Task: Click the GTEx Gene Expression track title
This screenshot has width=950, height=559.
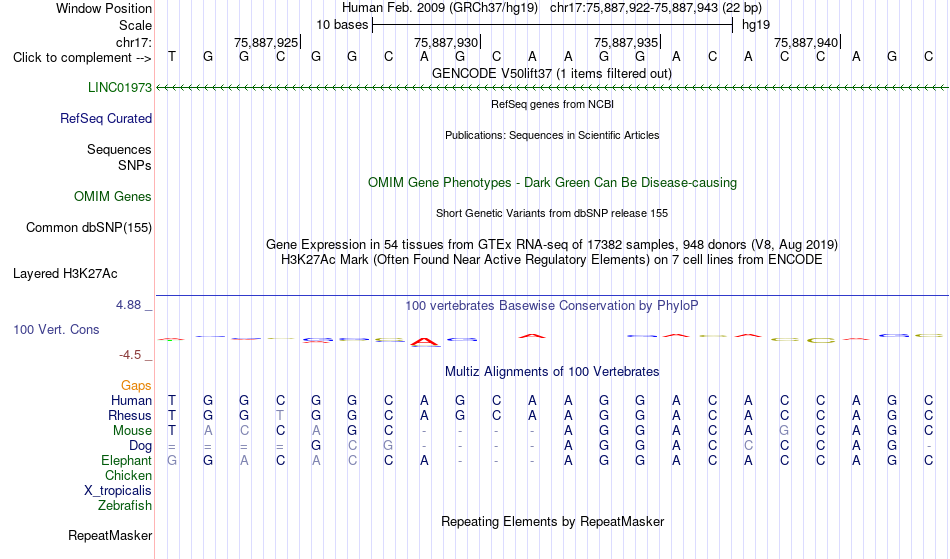Action: 552,244
